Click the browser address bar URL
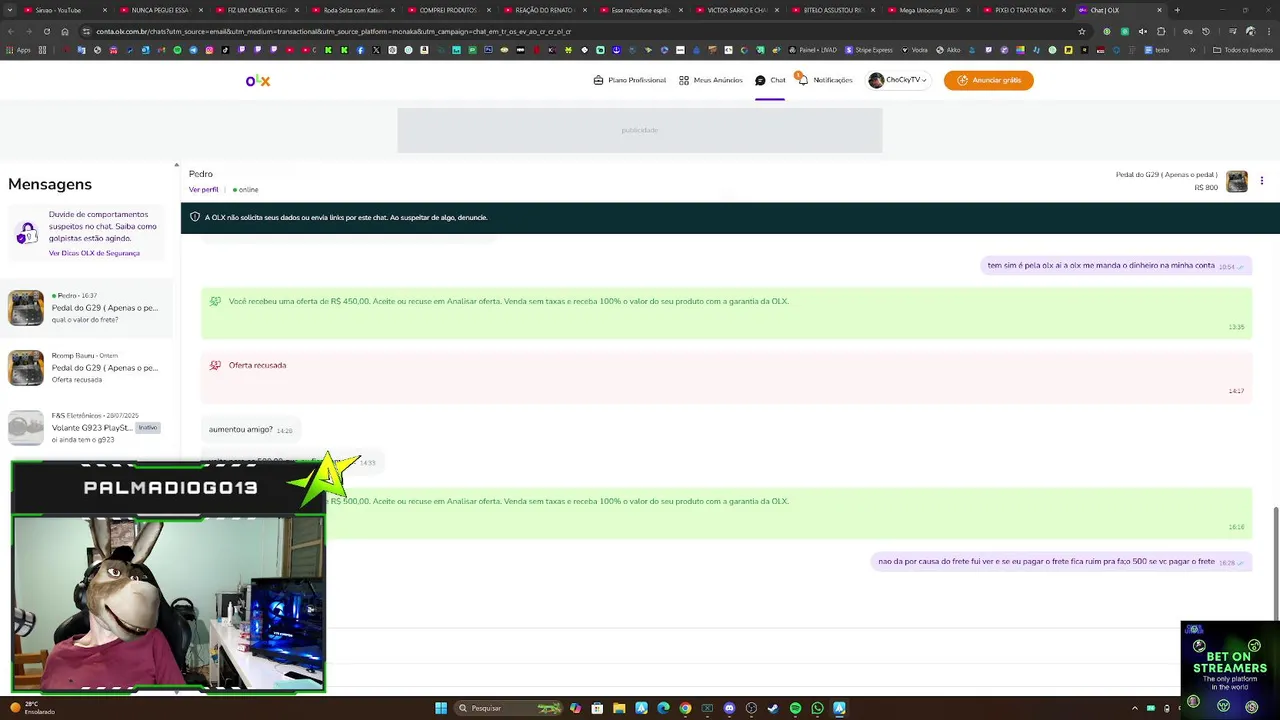The image size is (1280, 720). (333, 31)
